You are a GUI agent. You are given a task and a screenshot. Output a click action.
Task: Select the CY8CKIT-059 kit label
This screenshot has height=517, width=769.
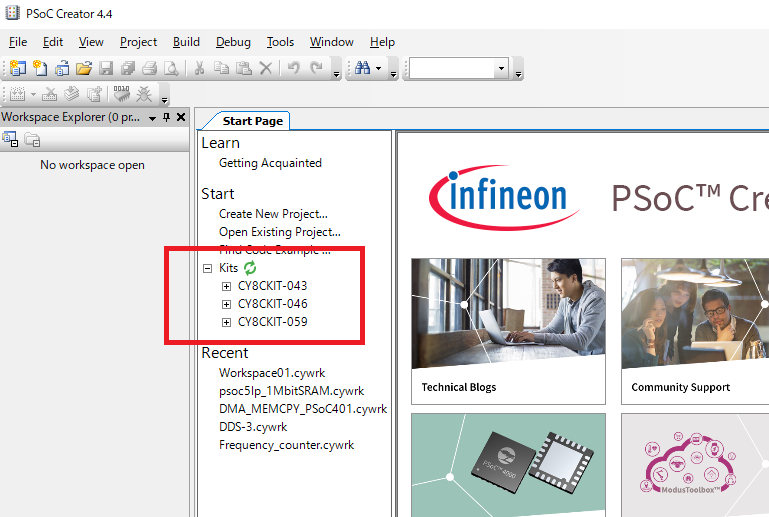click(273, 322)
